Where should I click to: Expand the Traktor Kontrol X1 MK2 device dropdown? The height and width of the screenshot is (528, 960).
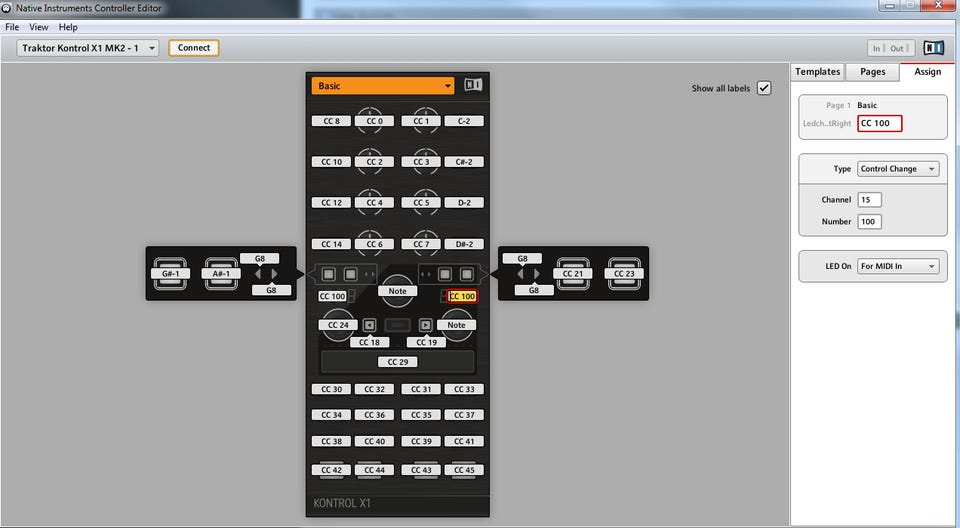coord(88,48)
